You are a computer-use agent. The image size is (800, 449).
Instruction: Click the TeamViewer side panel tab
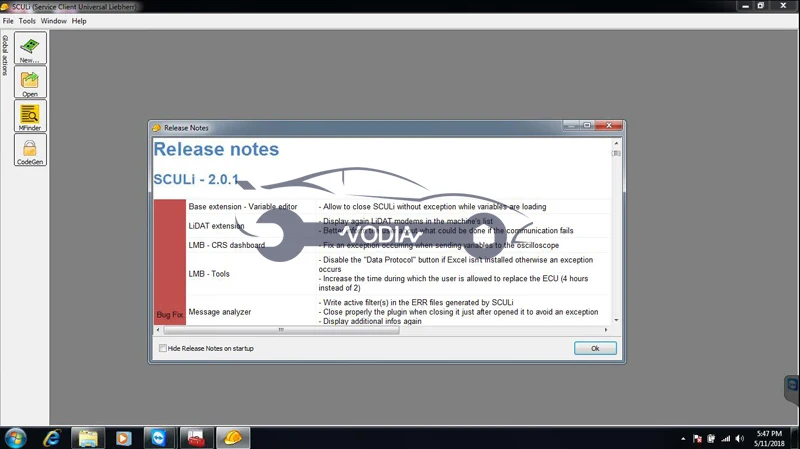(x=792, y=389)
